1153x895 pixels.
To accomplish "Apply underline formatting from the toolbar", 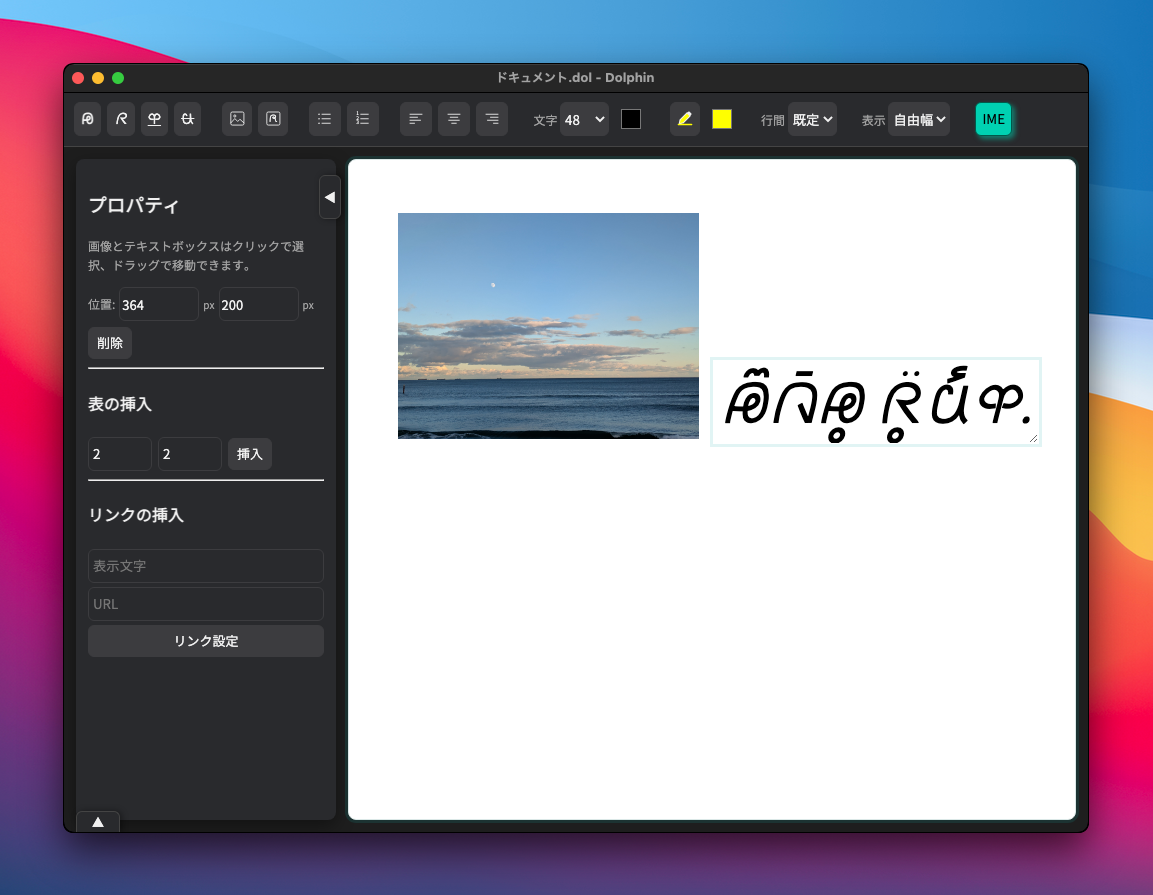I will point(154,119).
